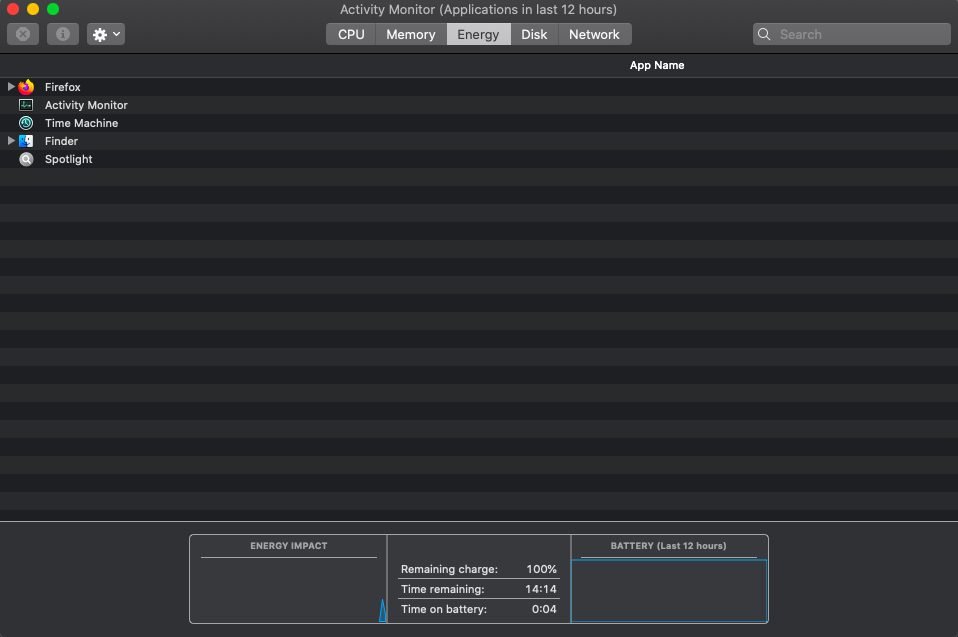Sort by the App Name column header

coord(657,65)
